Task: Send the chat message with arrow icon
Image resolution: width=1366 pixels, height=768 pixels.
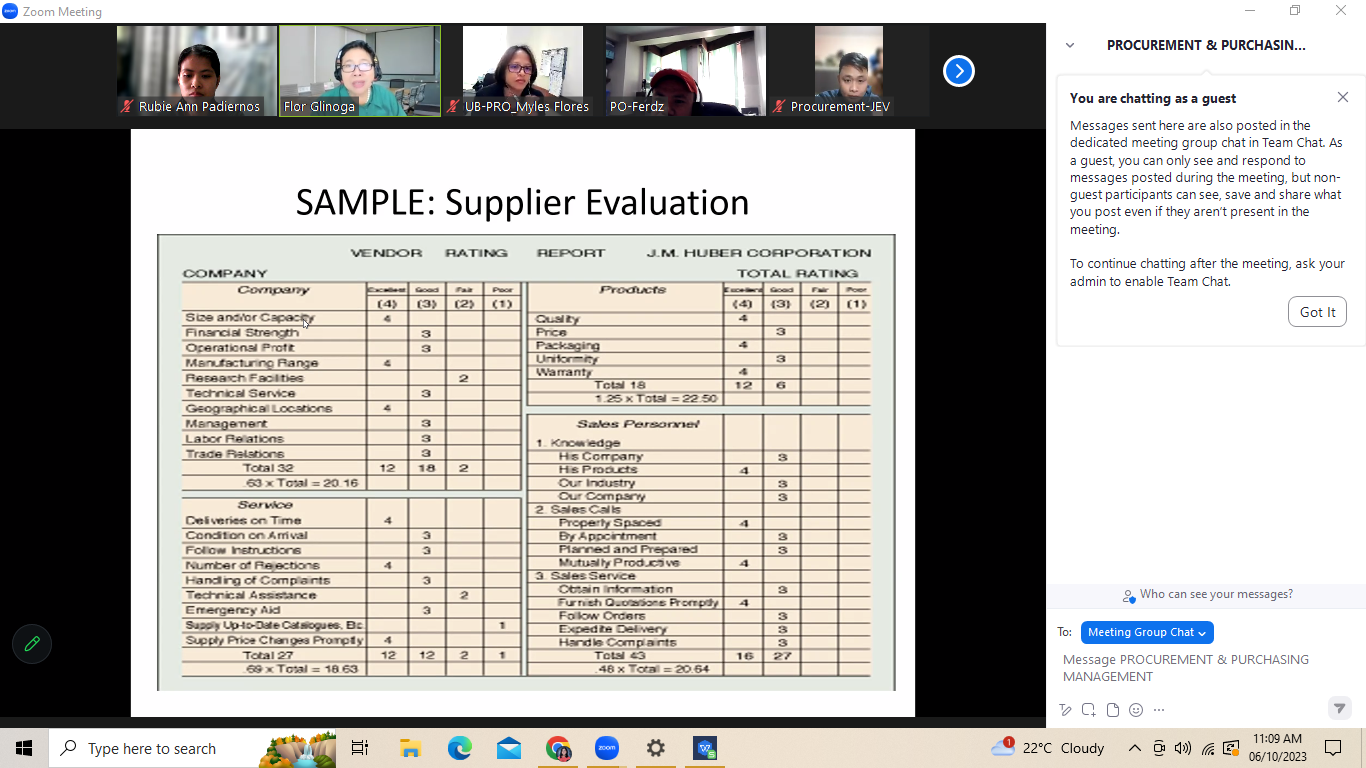Action: [1339, 708]
